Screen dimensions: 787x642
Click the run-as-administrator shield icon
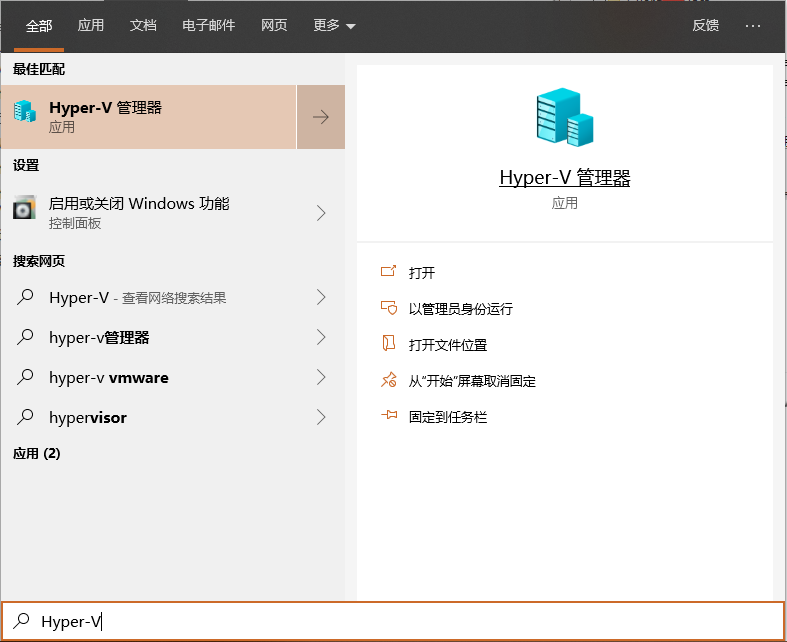(x=388, y=308)
